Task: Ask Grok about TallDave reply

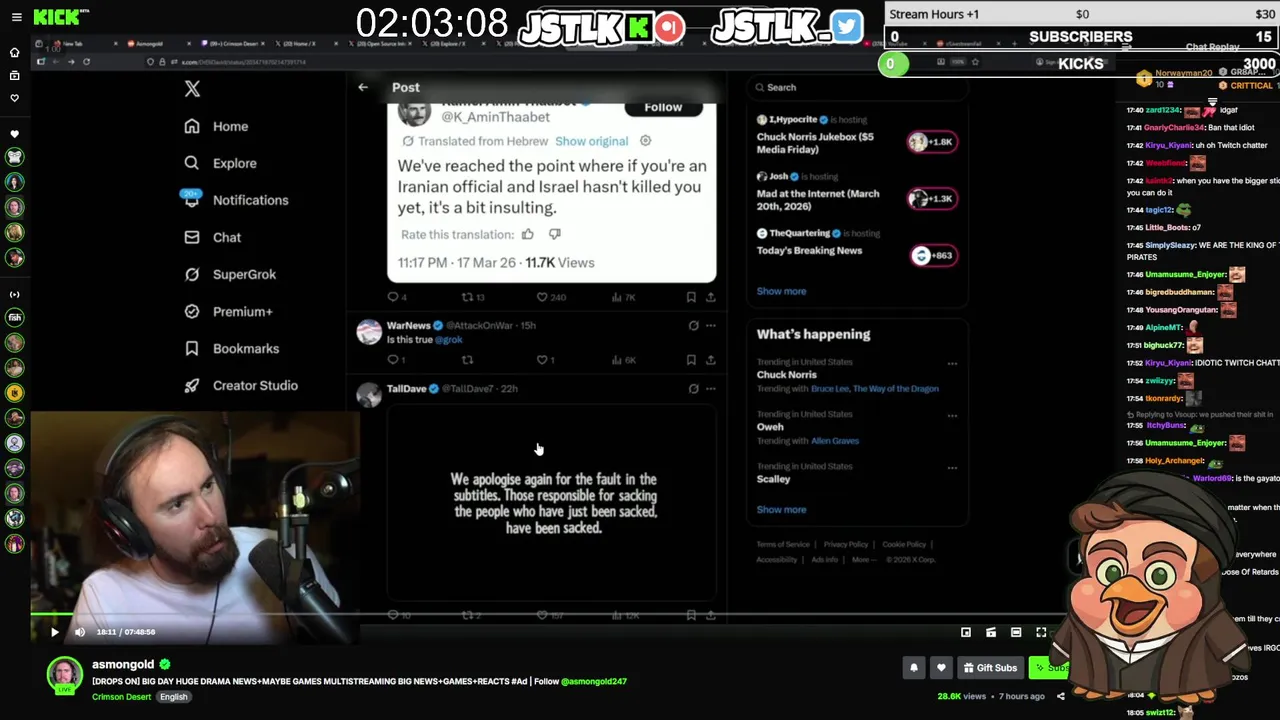Action: tap(693, 388)
